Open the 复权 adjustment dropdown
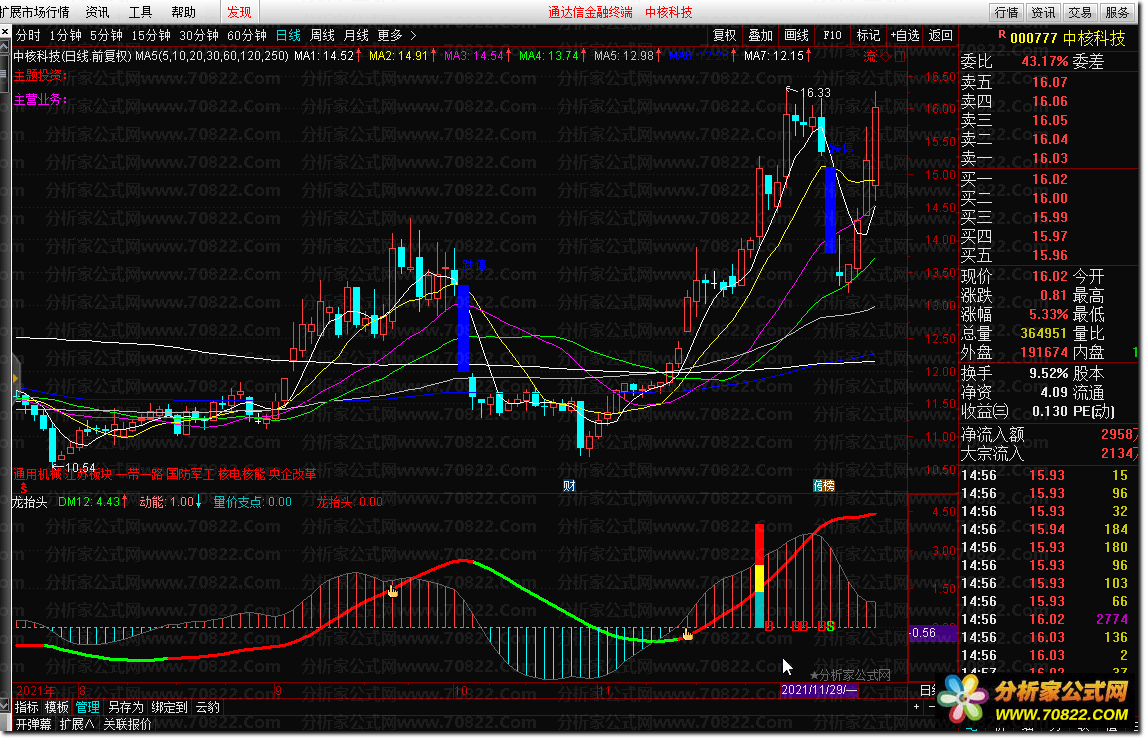Image resolution: width=1147 pixels, height=739 pixels. point(724,35)
